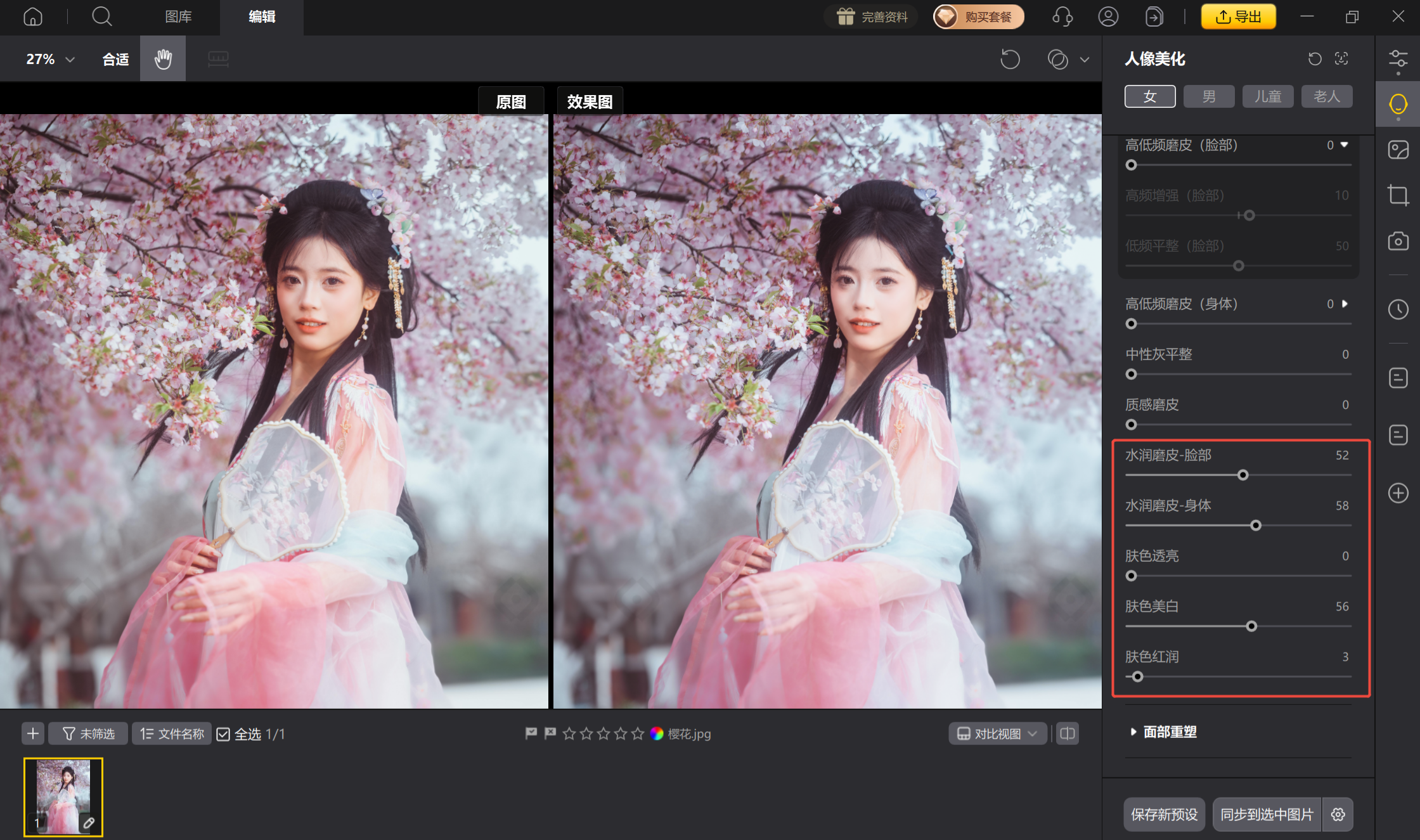Image resolution: width=1420 pixels, height=840 pixels.
Task: Click the 肤色美白 slider handle
Action: pos(1251,626)
